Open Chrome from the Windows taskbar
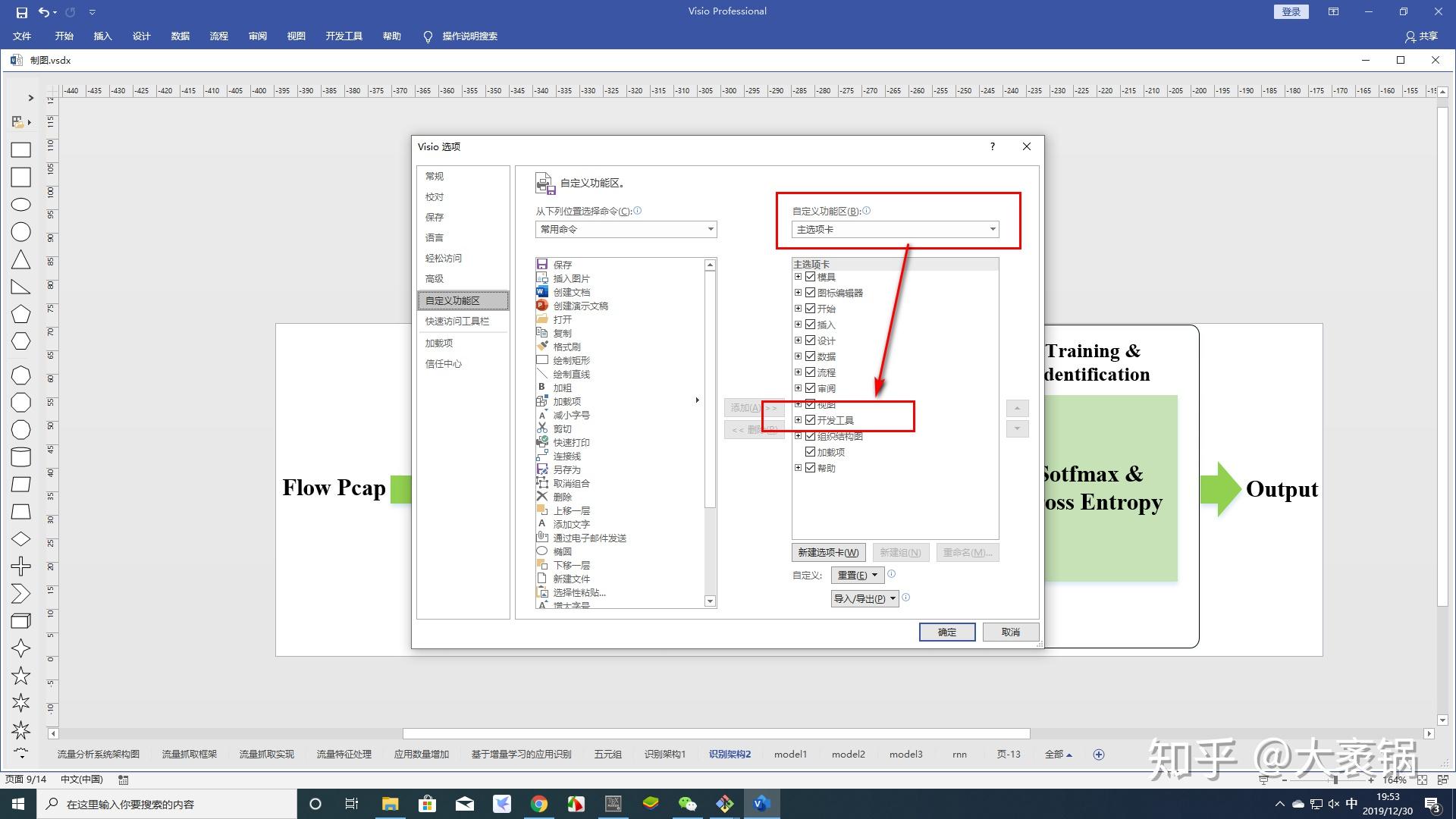 coord(539,804)
